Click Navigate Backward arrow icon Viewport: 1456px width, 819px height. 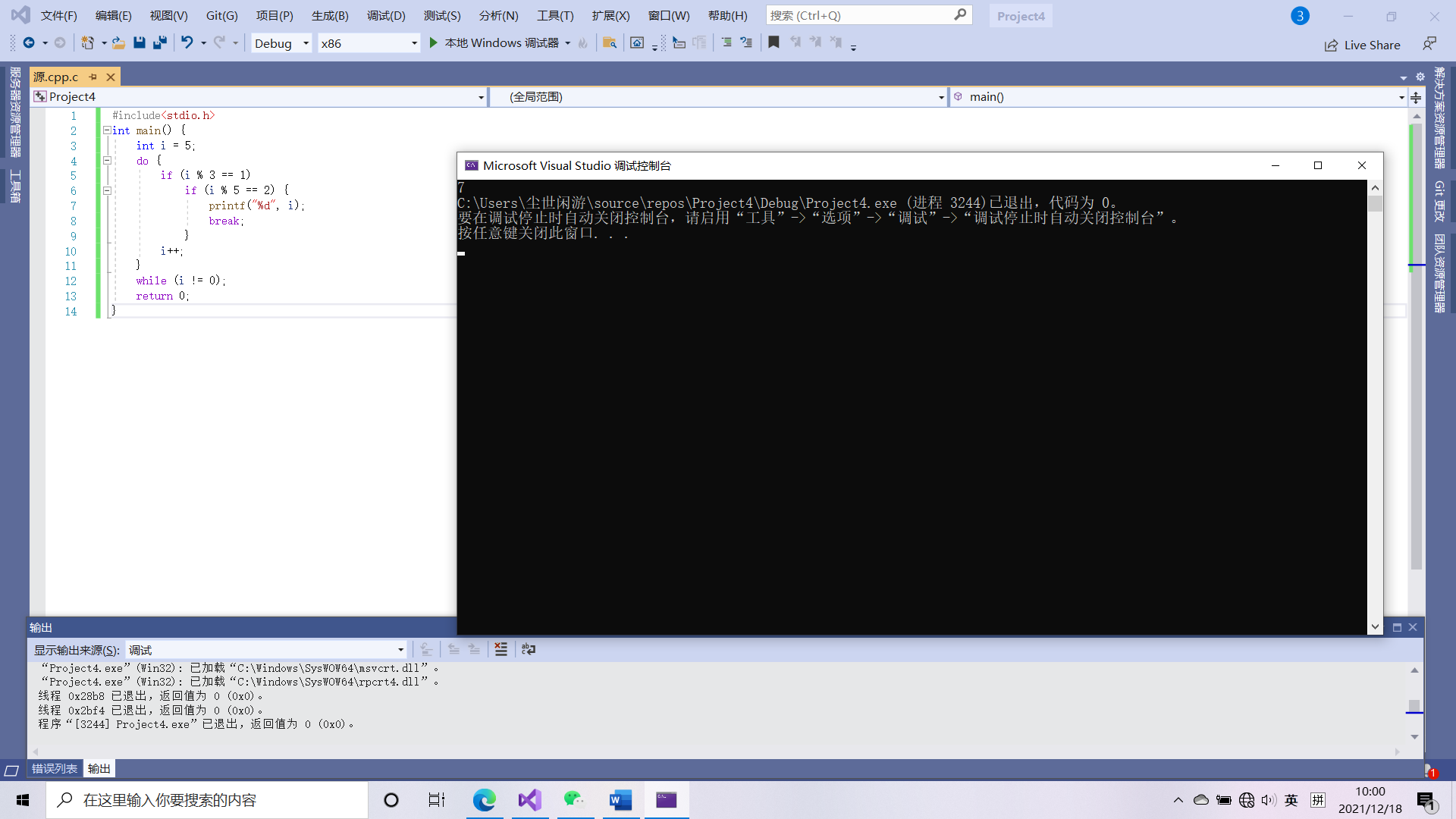(29, 43)
